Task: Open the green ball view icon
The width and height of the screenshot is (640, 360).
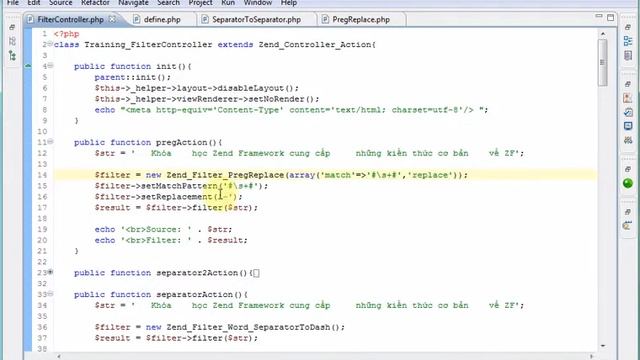Action: click(628, 183)
